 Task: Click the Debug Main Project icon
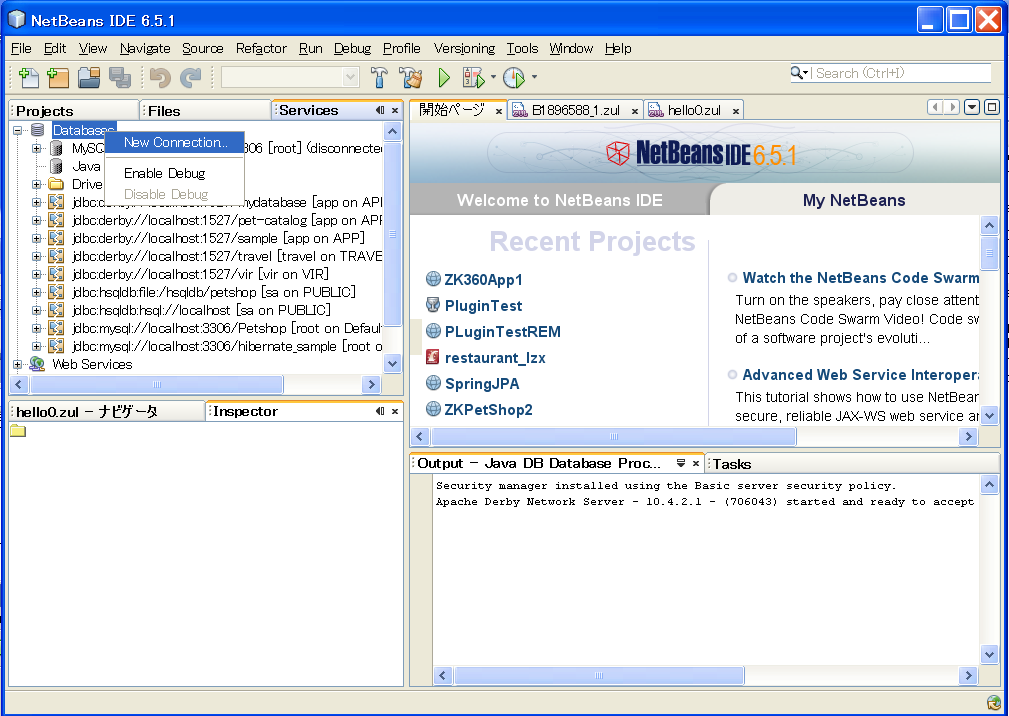[474, 77]
